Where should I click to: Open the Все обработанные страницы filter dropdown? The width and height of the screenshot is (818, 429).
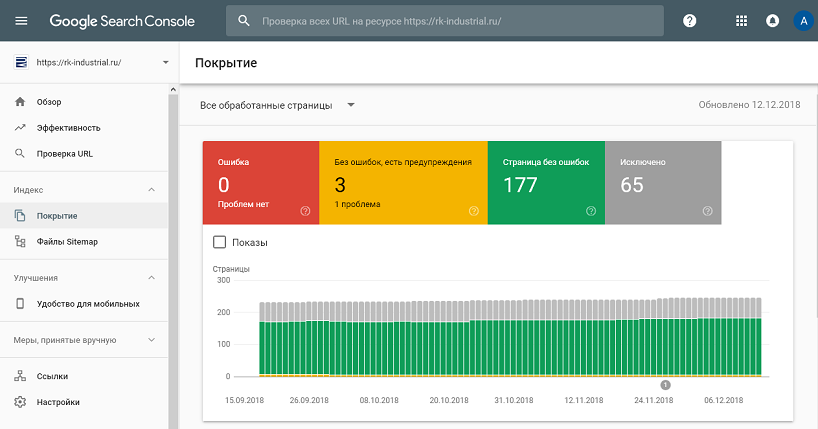click(277, 105)
